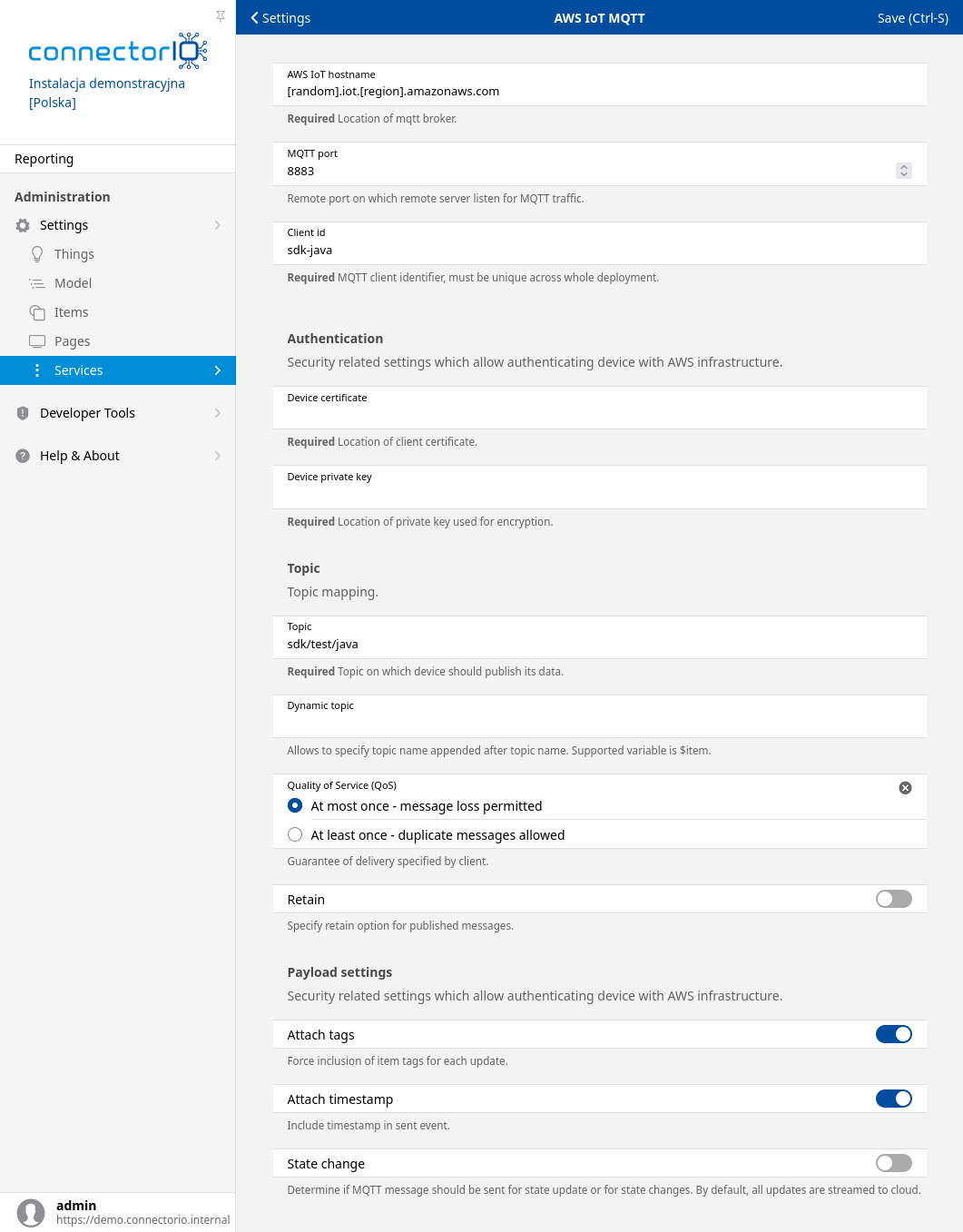The height and width of the screenshot is (1232, 963).
Task: Click the Settings gear icon
Action: [x=23, y=225]
